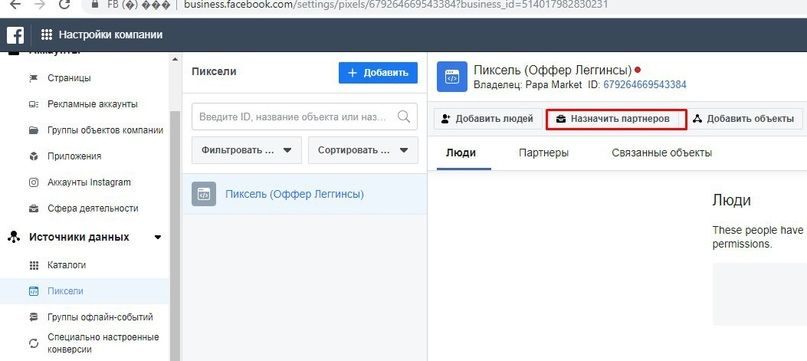This screenshot has height=361, width=807.
Task: Click the Владелец: Papa Market text
Action: pos(528,84)
